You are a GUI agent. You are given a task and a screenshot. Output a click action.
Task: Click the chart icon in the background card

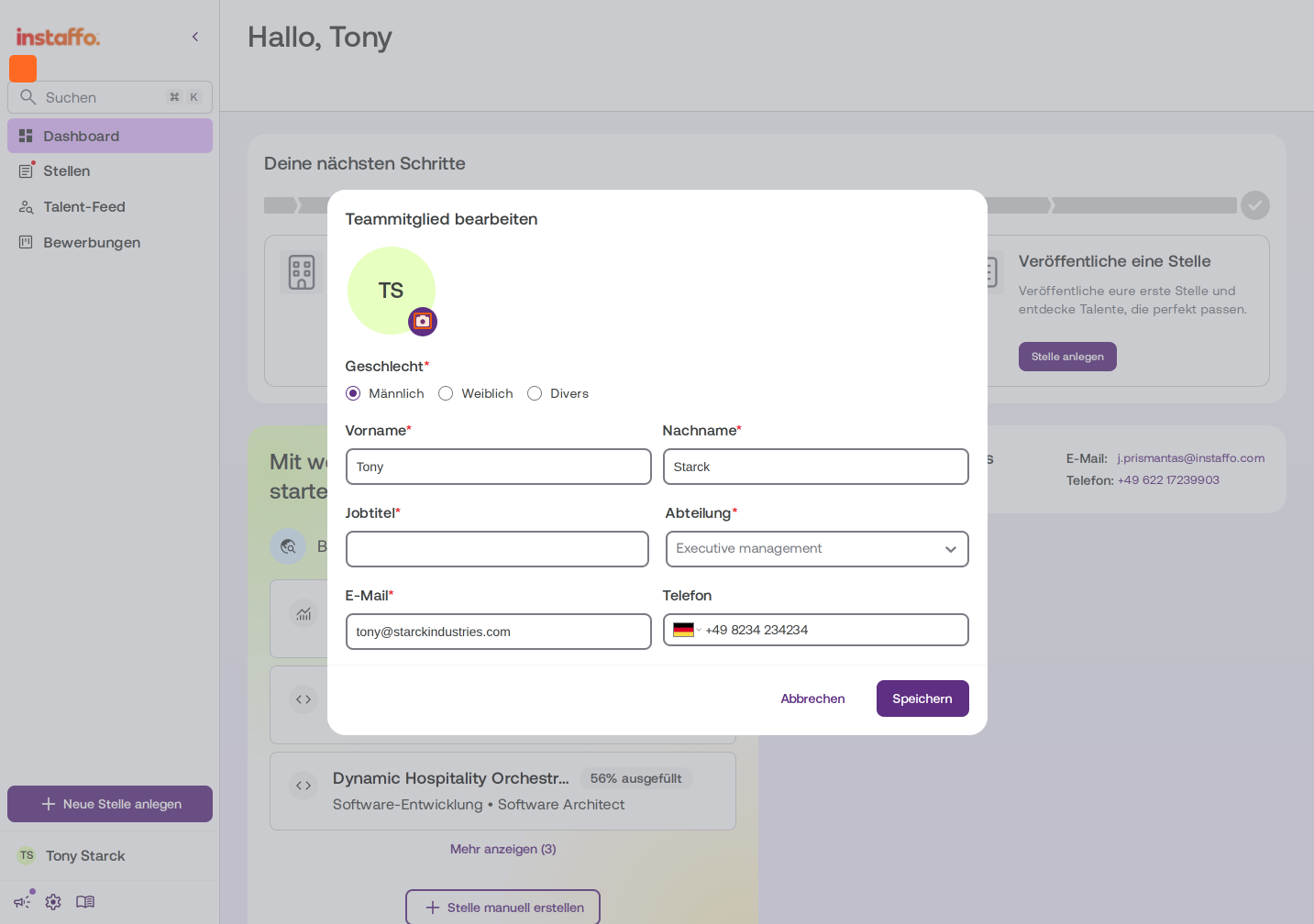[x=304, y=613]
